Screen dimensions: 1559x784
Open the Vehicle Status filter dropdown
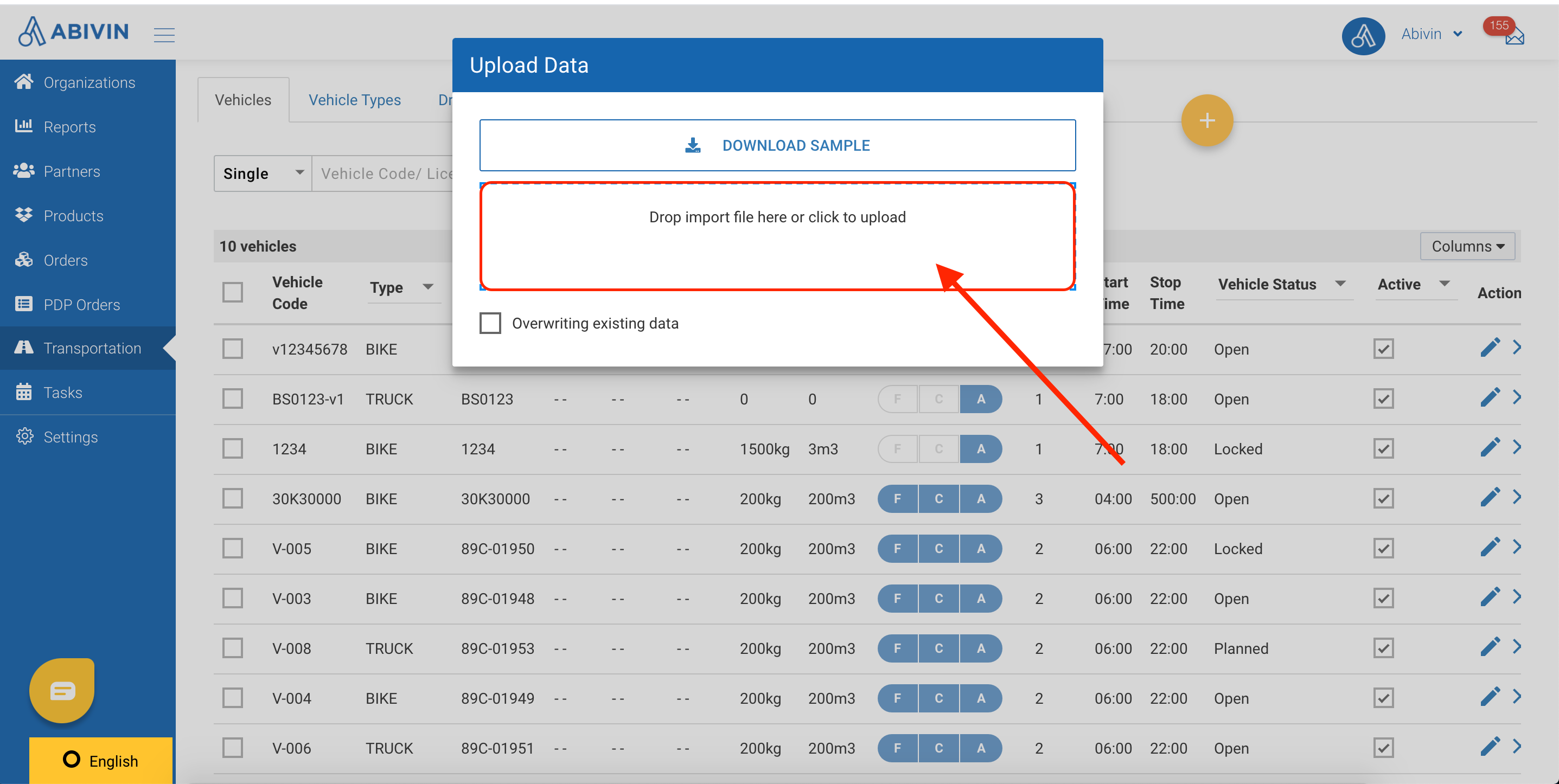click(1339, 284)
